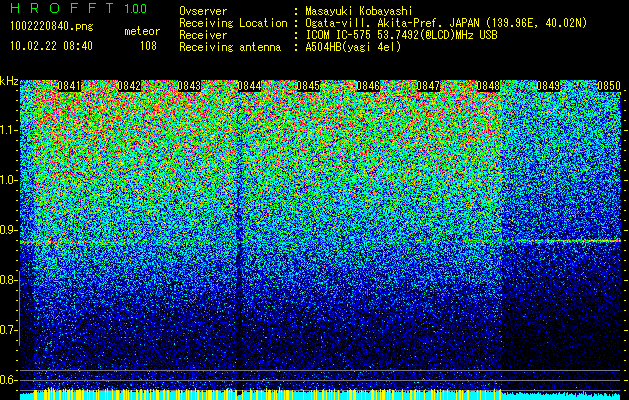Screen dimensions: 629x400
Task: Click the 0.9 kHz axis label
Action: (9, 230)
